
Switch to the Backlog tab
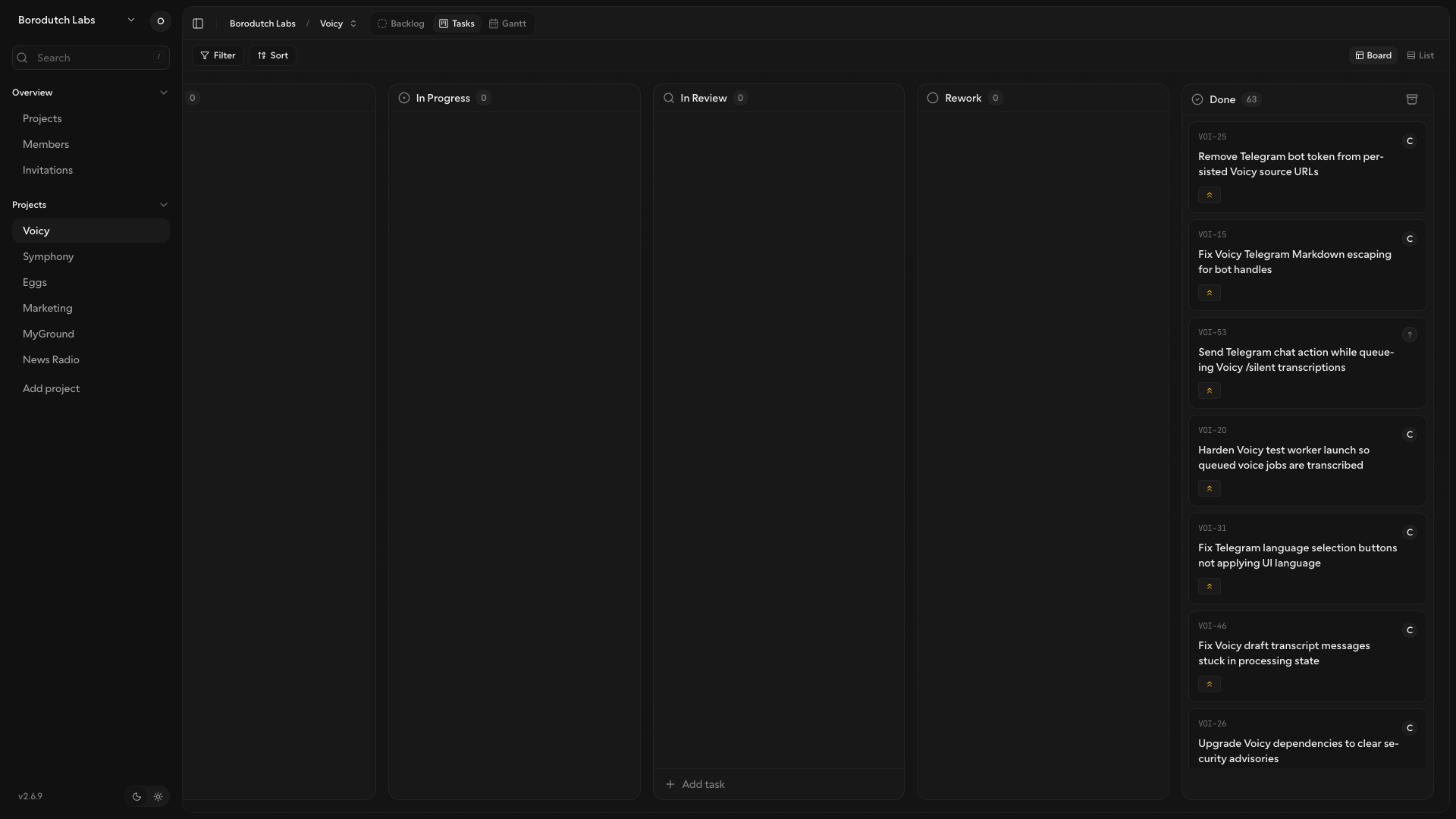[x=401, y=24]
